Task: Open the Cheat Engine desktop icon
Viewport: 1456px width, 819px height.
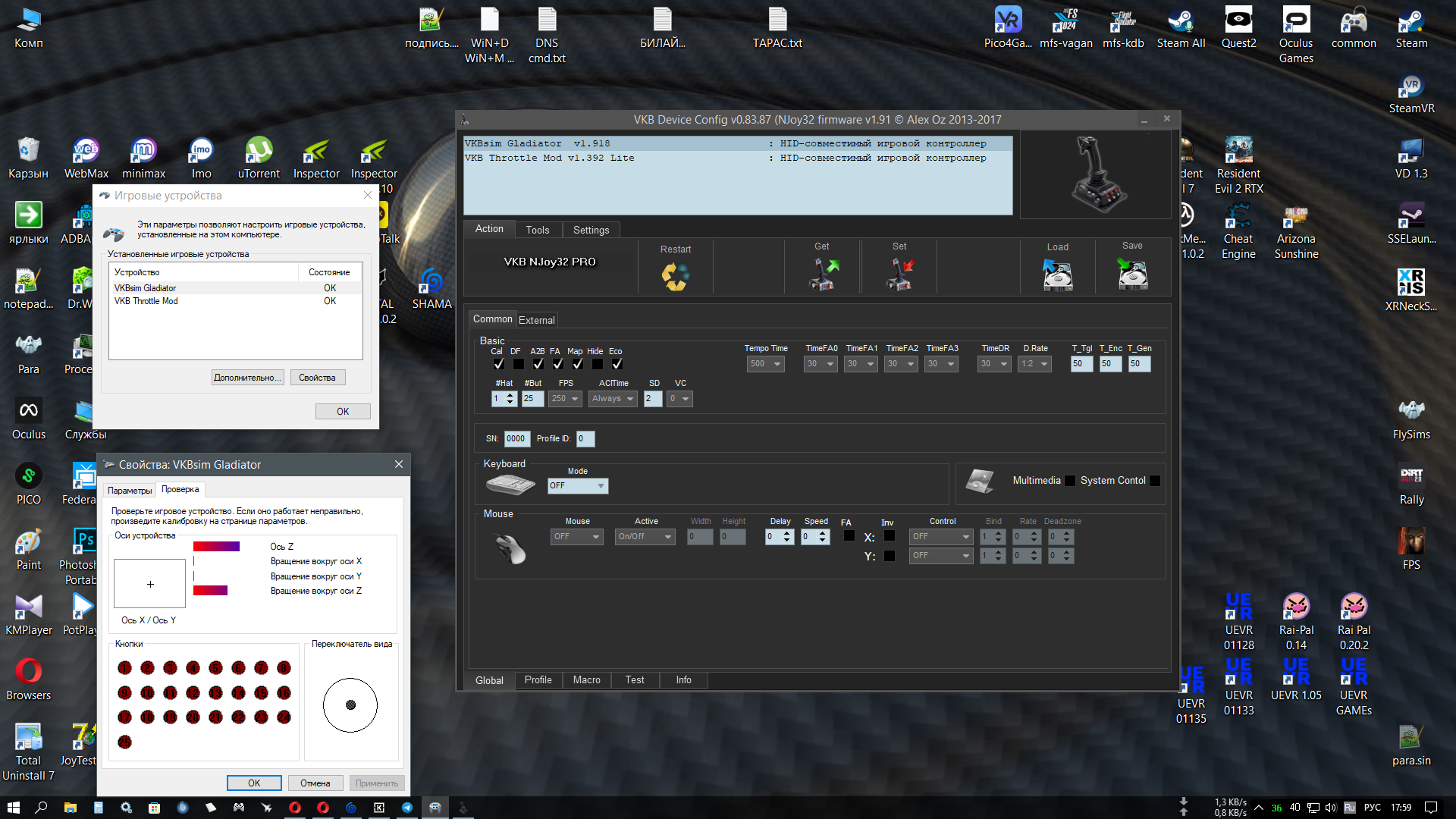Action: click(x=1238, y=232)
